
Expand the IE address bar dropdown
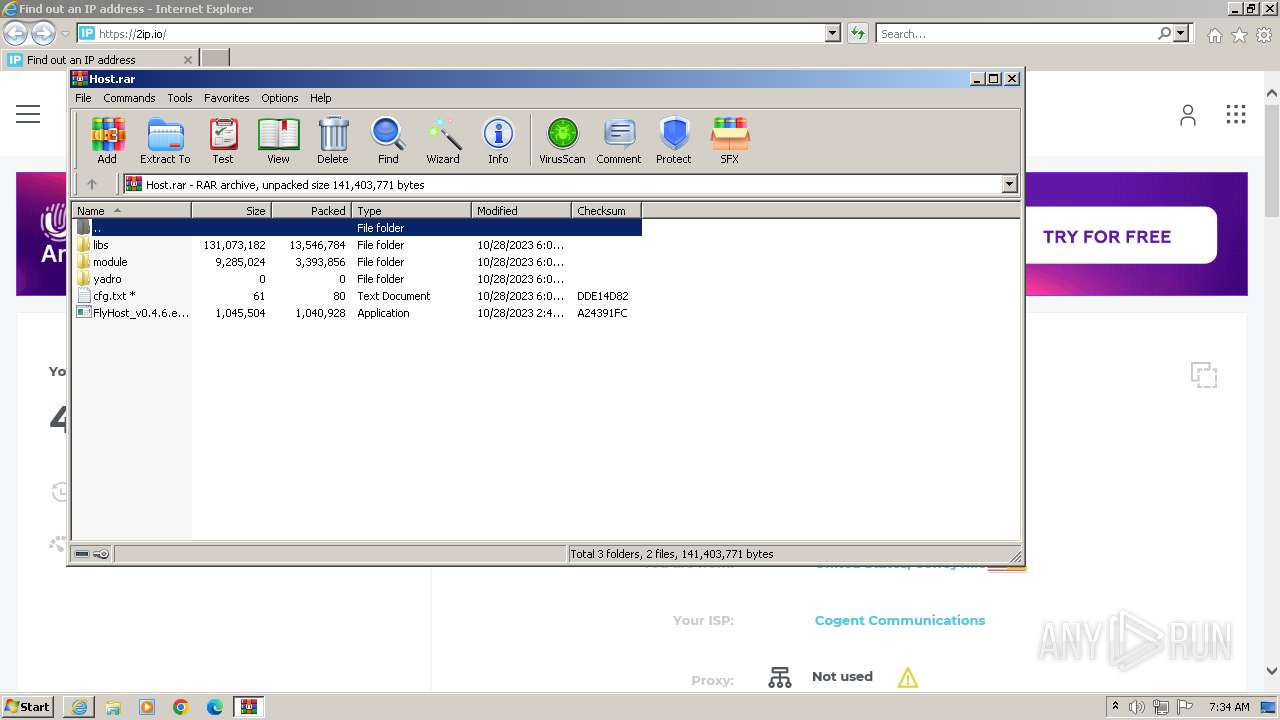pos(833,33)
